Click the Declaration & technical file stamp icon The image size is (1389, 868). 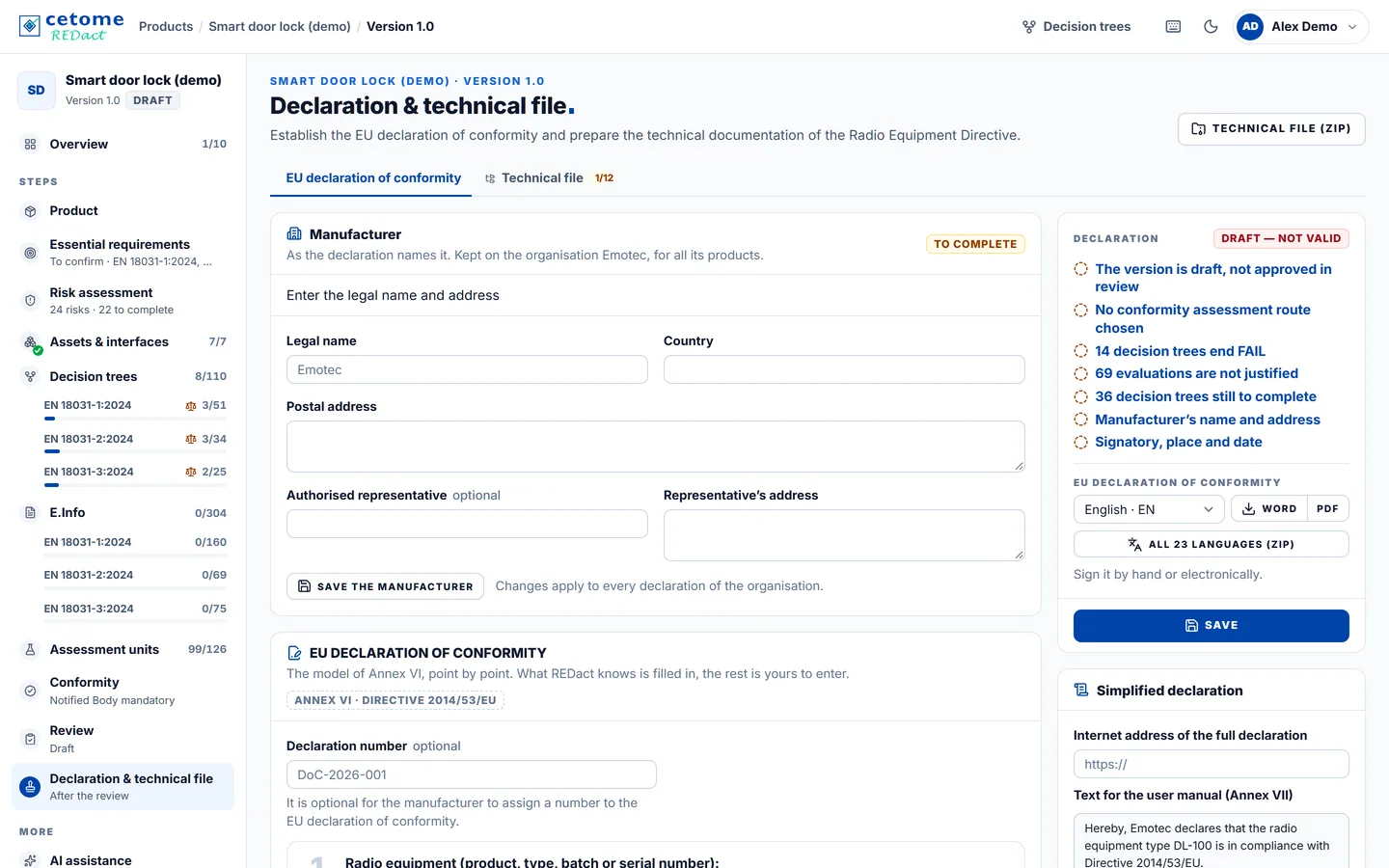click(31, 786)
